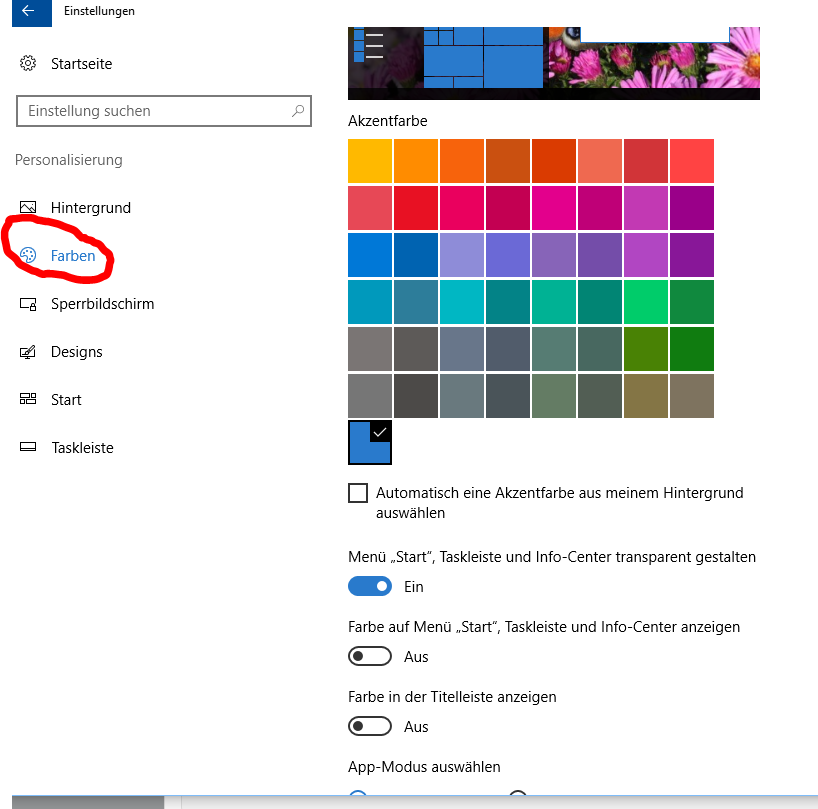Select the dark navy blue swatch
818x809 pixels.
coord(416,255)
